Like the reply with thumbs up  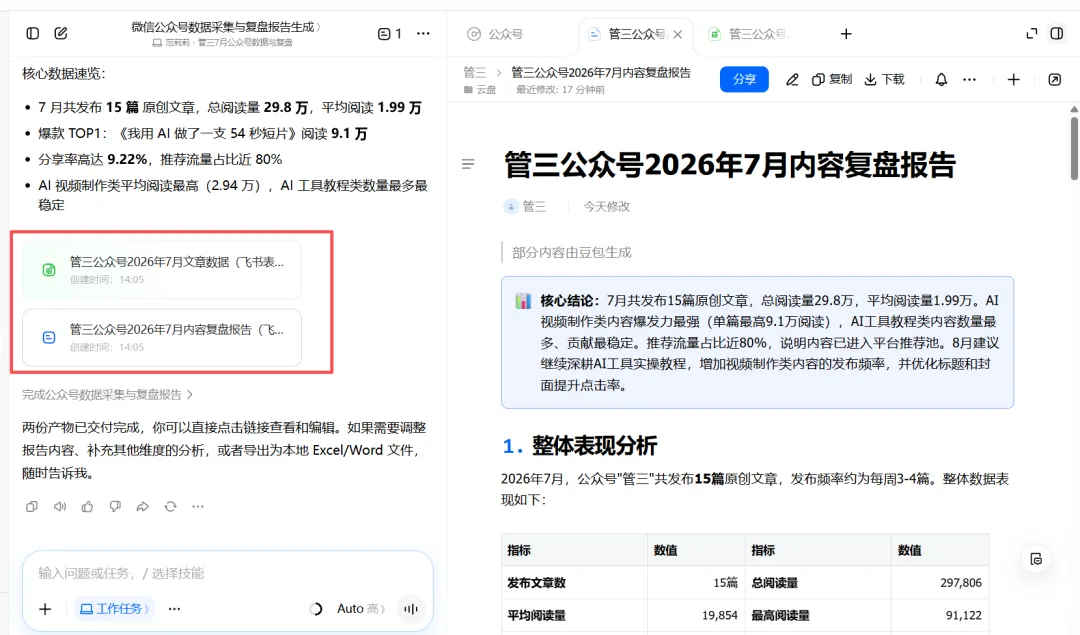pyautogui.click(x=87, y=507)
